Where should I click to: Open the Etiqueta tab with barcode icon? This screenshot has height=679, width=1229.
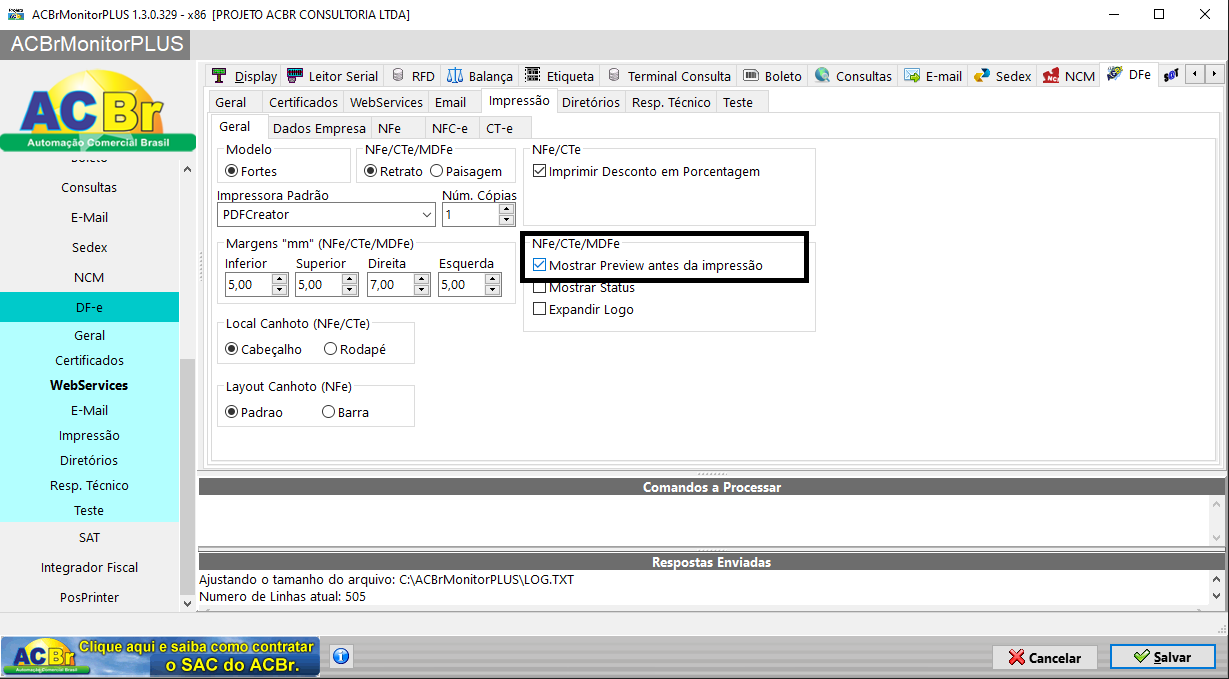coord(559,76)
